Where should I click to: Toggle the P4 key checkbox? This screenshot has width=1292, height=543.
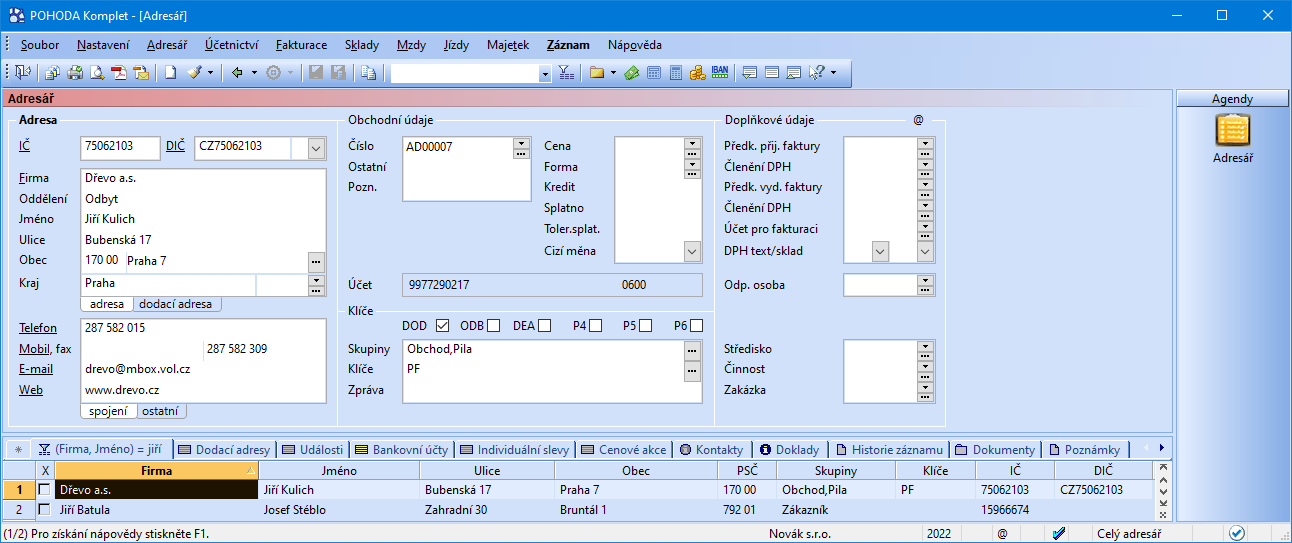pyautogui.click(x=595, y=325)
